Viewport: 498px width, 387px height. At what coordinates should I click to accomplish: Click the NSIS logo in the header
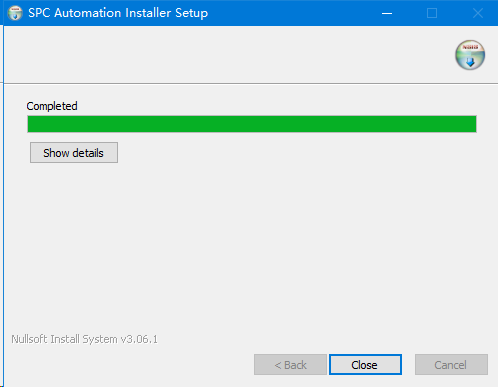[x=470, y=55]
